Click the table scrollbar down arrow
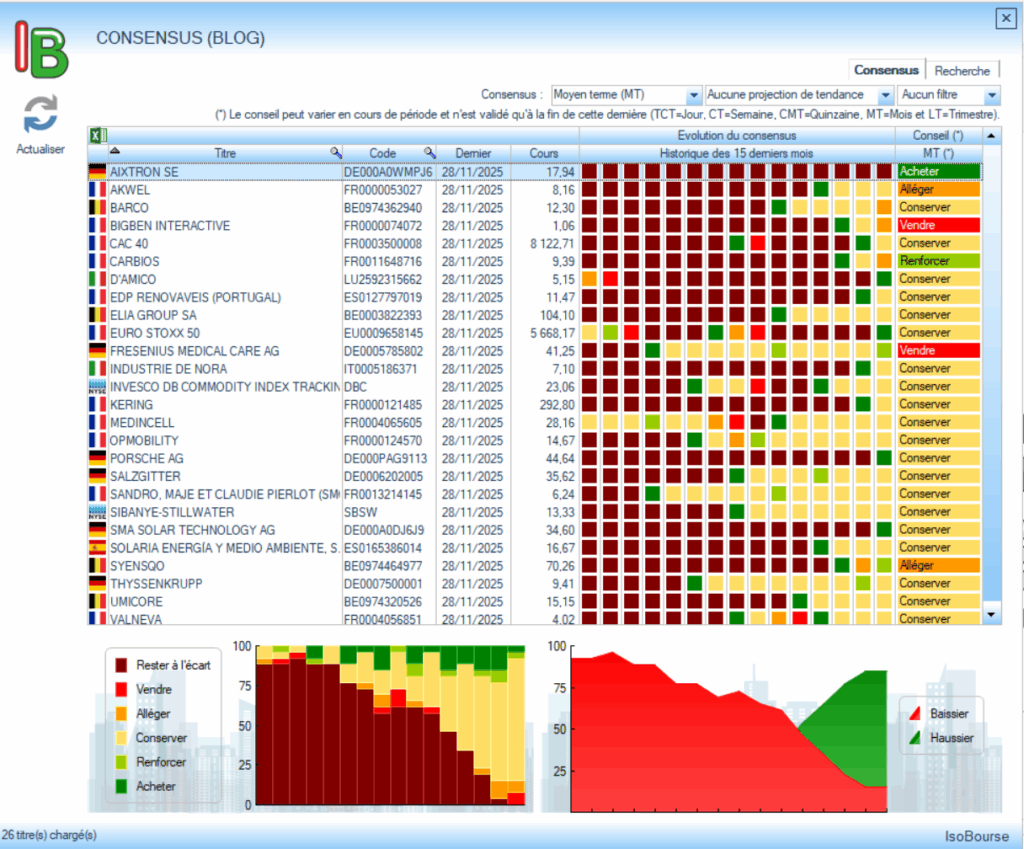This screenshot has height=849, width=1024. pos(991,614)
